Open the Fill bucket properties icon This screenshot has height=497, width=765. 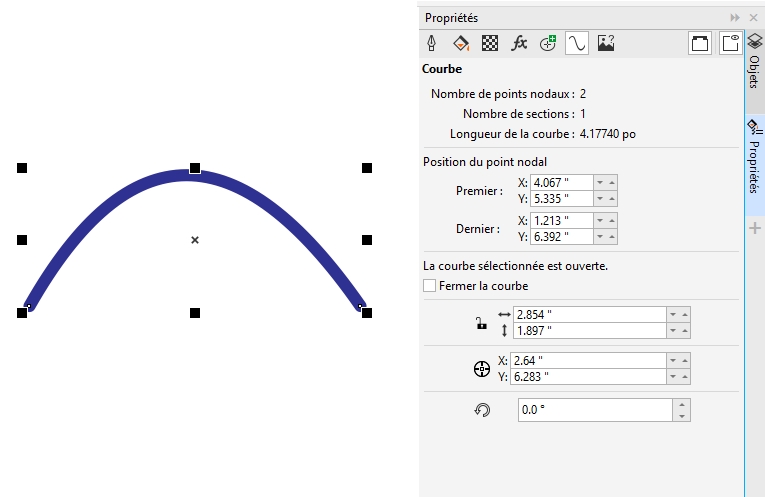pyautogui.click(x=461, y=43)
